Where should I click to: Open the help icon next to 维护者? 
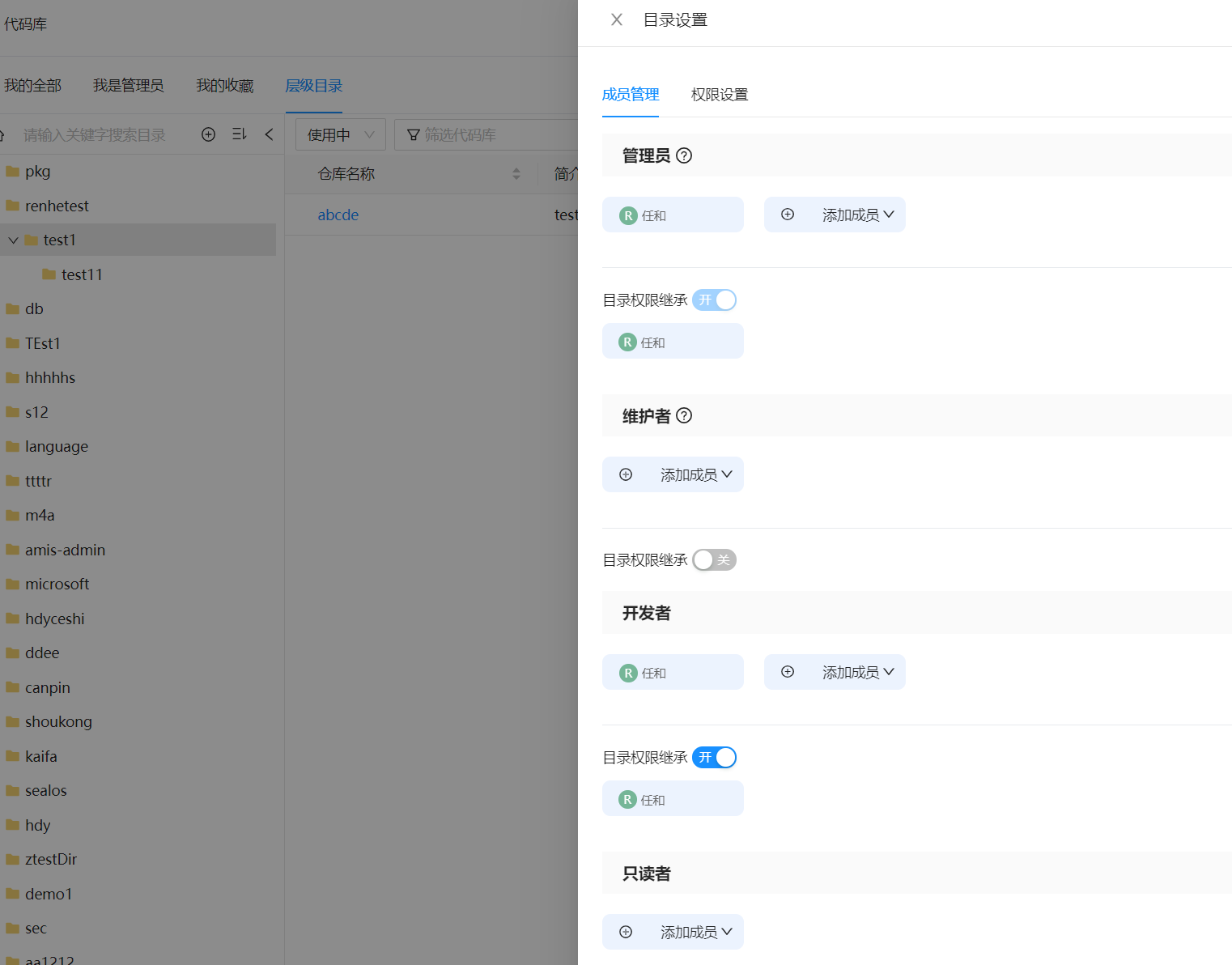[x=685, y=415]
